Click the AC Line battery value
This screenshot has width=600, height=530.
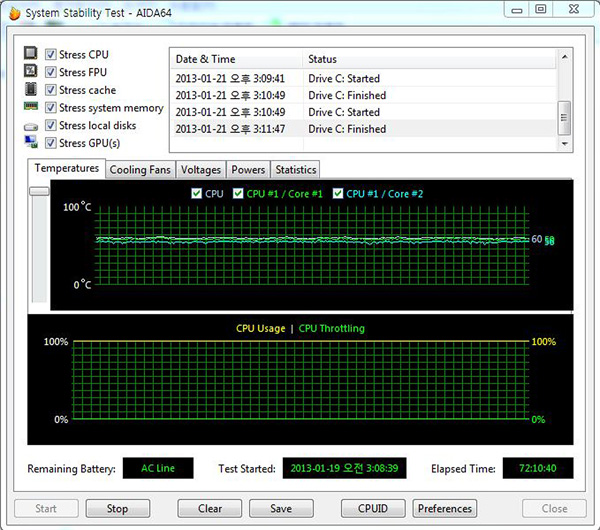(x=158, y=468)
